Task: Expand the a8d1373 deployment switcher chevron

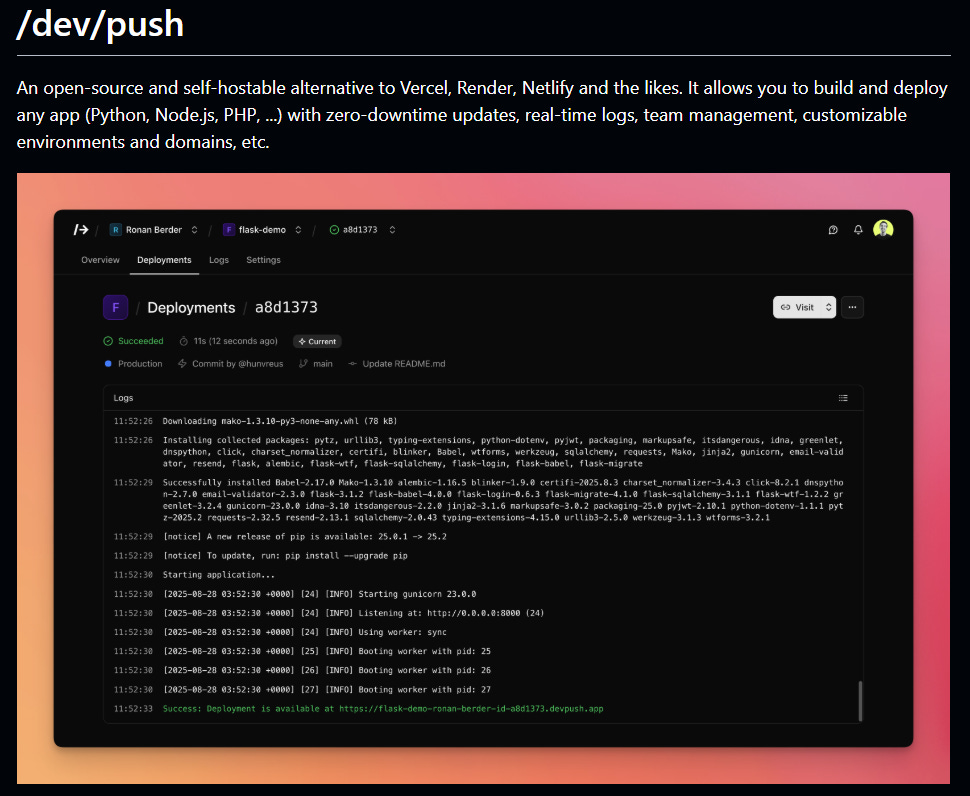Action: click(x=392, y=229)
